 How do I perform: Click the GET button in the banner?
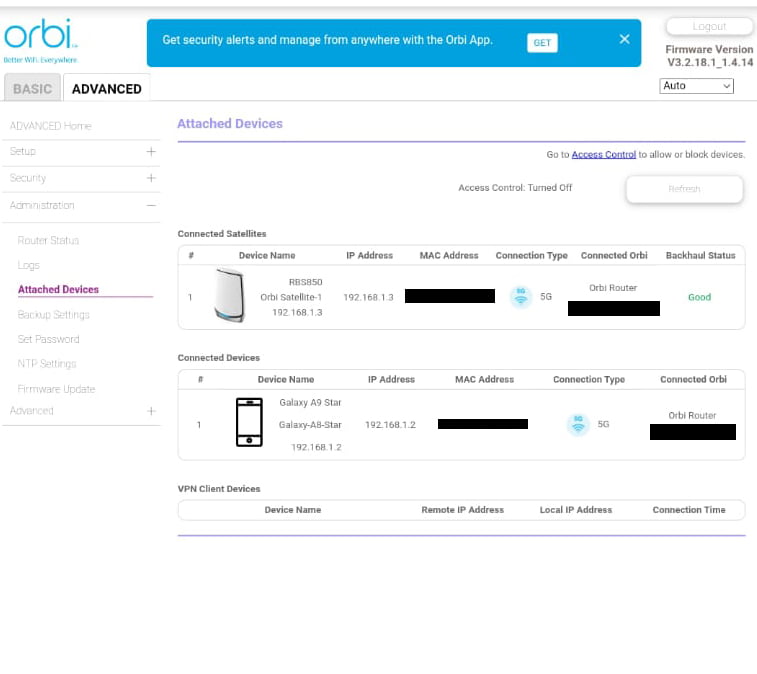pos(542,42)
